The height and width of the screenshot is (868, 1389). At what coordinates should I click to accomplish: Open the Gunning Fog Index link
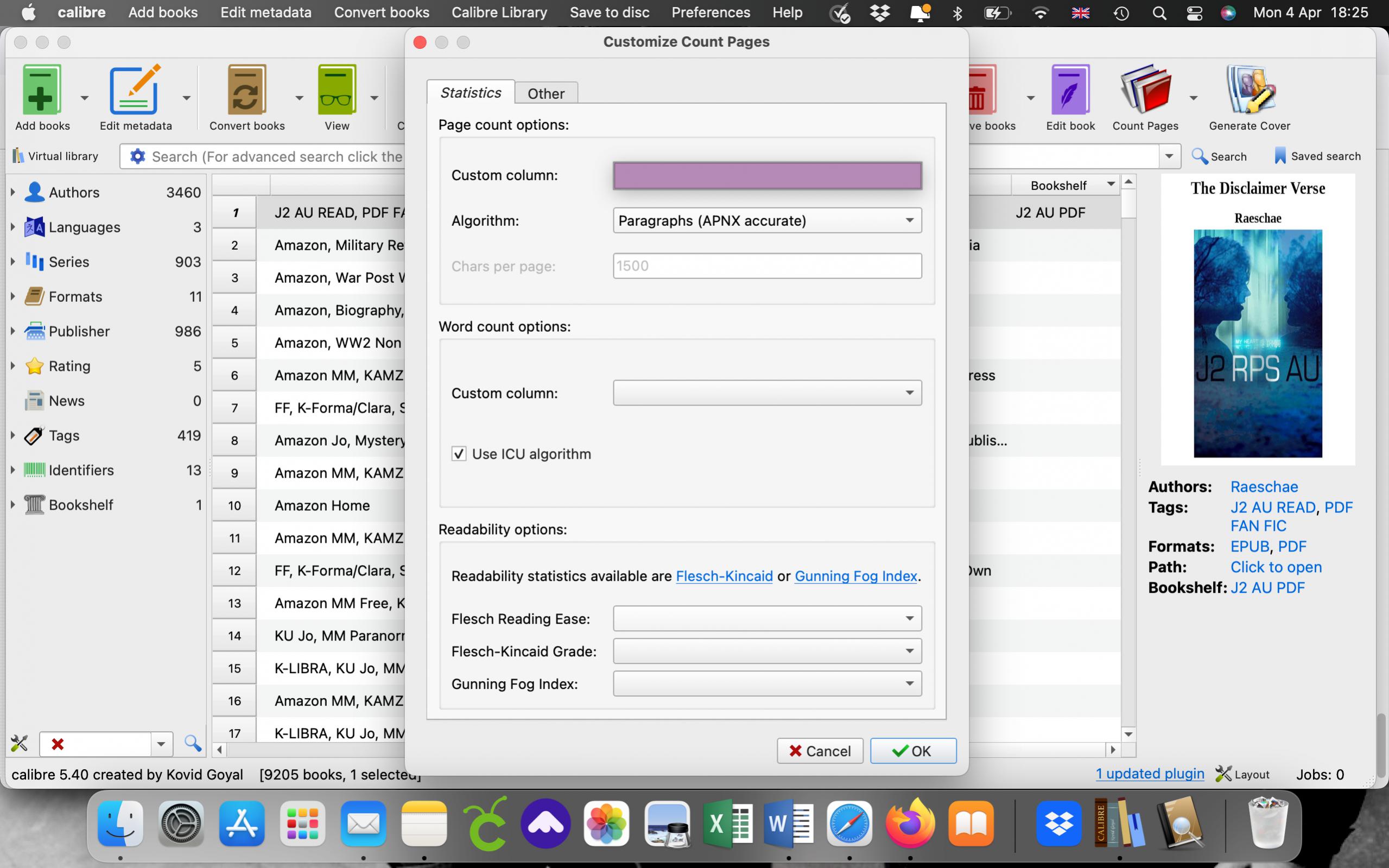pyautogui.click(x=856, y=576)
